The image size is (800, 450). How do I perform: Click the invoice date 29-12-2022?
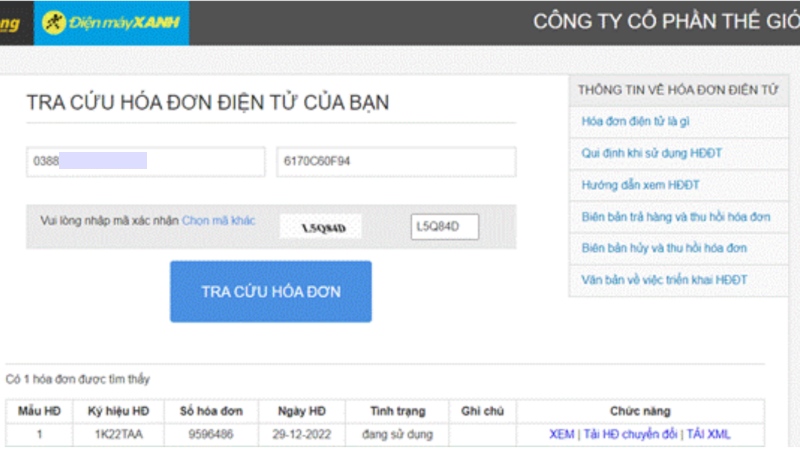point(302,434)
